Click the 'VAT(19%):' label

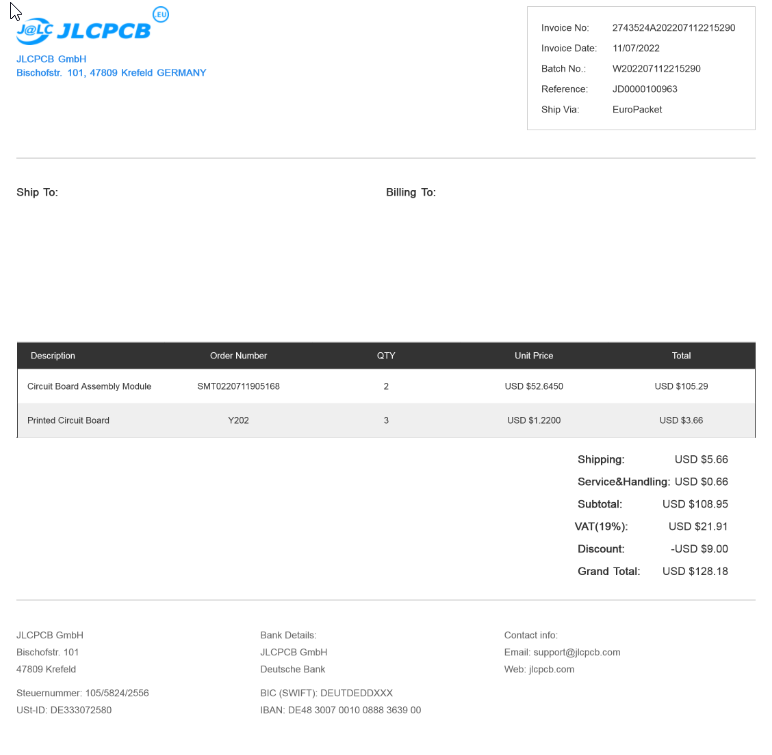(x=601, y=526)
